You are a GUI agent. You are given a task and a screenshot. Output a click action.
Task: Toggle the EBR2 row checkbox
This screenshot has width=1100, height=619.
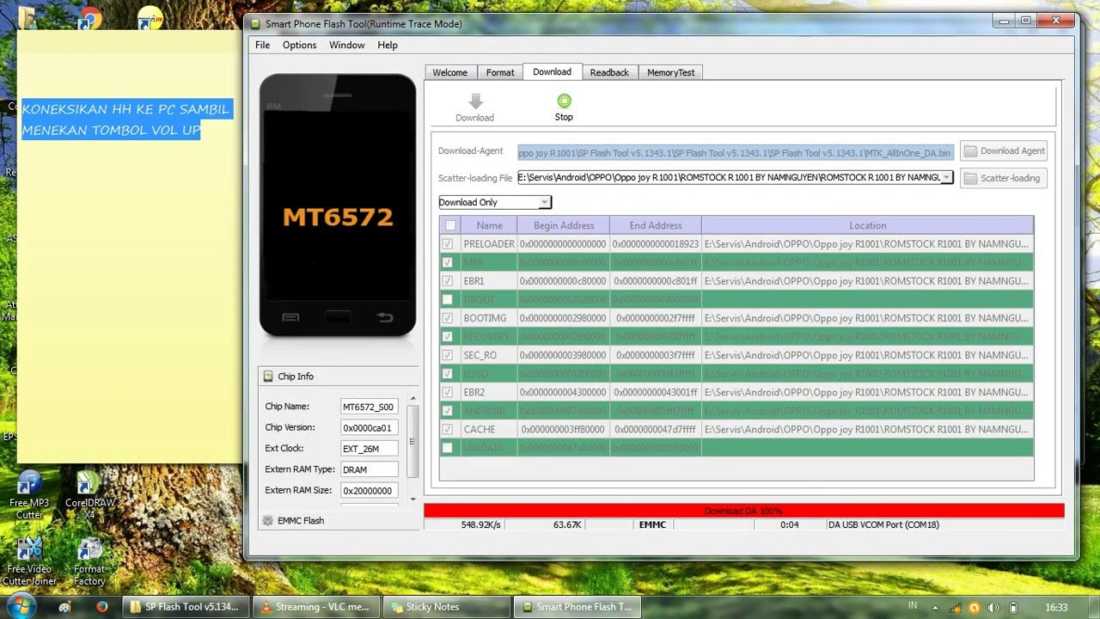click(x=448, y=392)
